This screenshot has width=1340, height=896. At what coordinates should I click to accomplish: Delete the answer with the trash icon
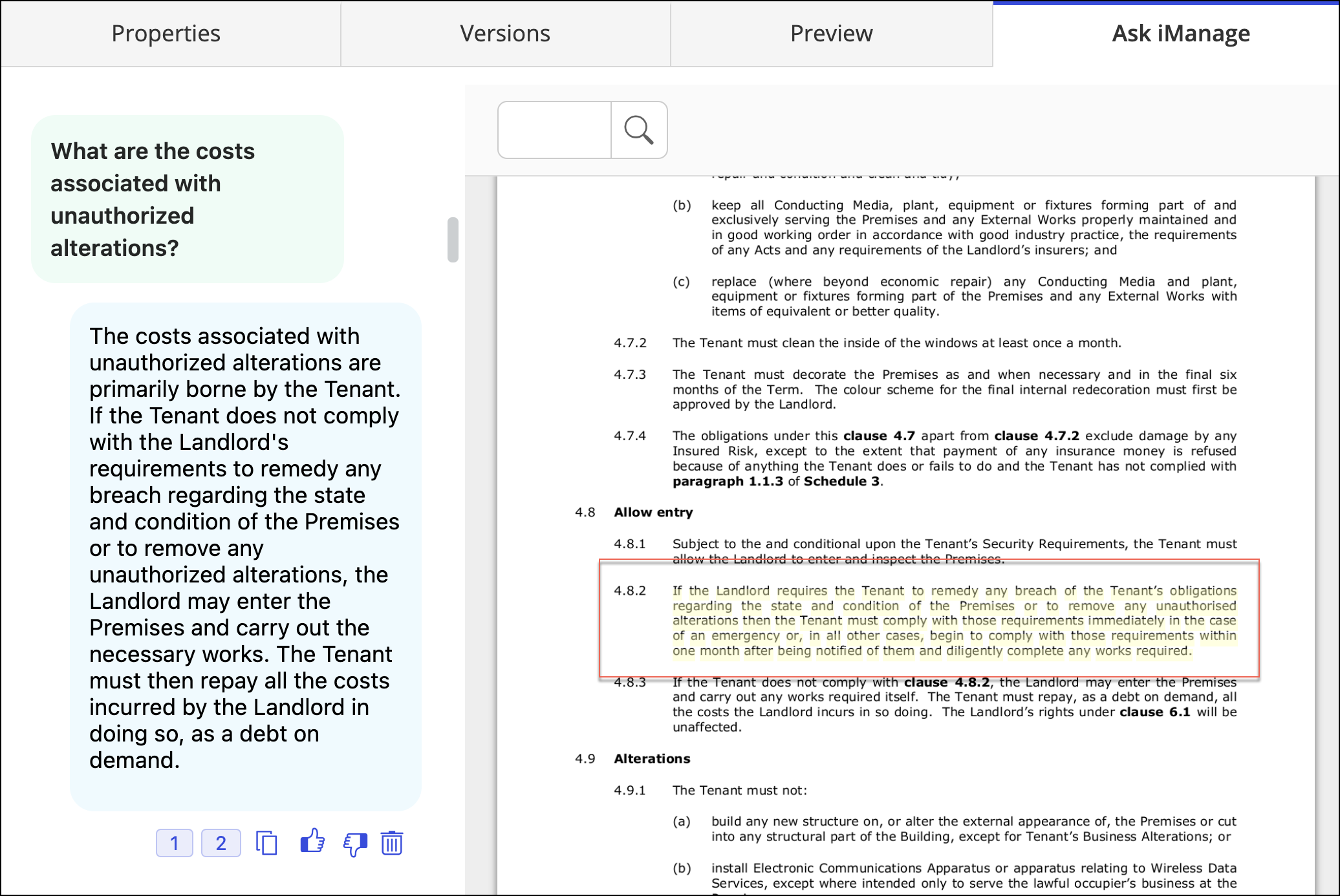392,843
